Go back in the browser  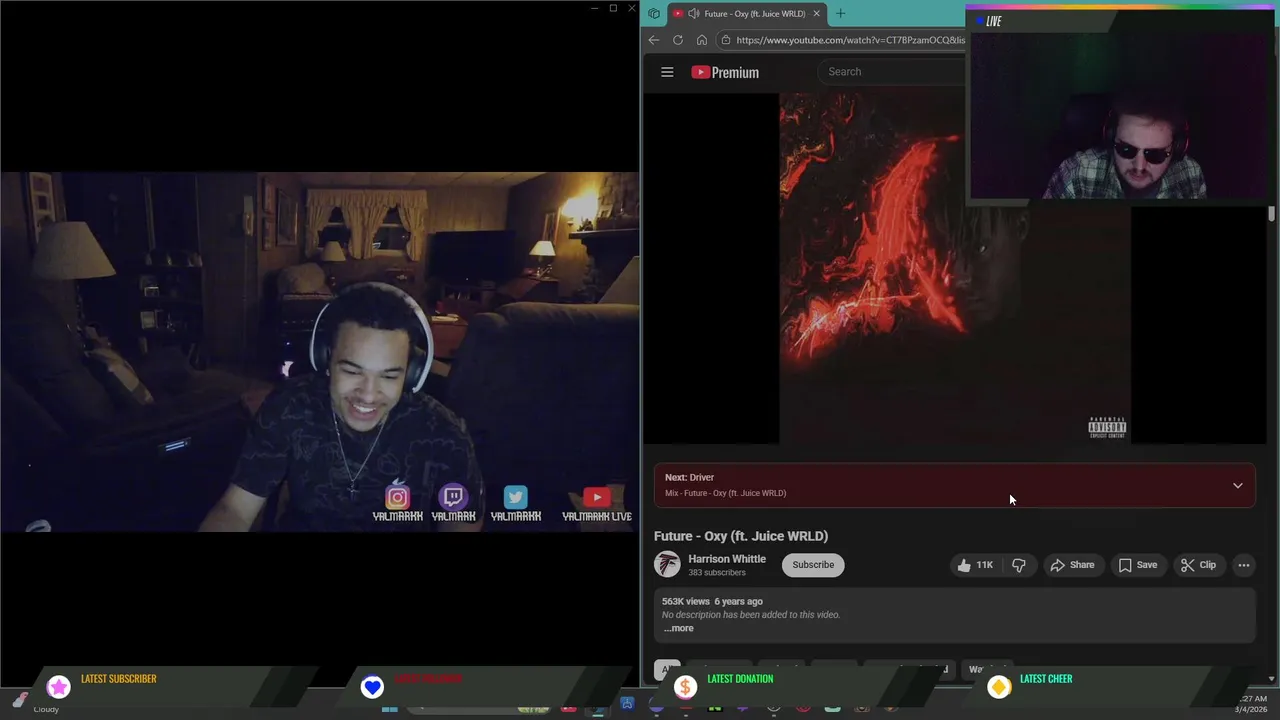654,40
